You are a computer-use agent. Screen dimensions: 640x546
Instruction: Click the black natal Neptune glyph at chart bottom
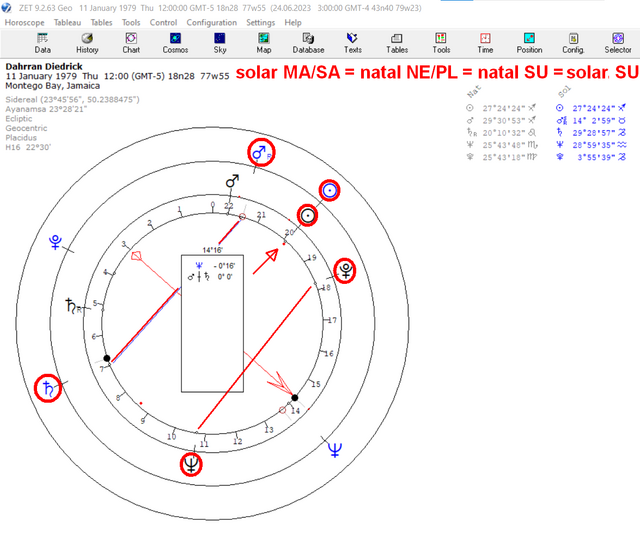pos(191,464)
